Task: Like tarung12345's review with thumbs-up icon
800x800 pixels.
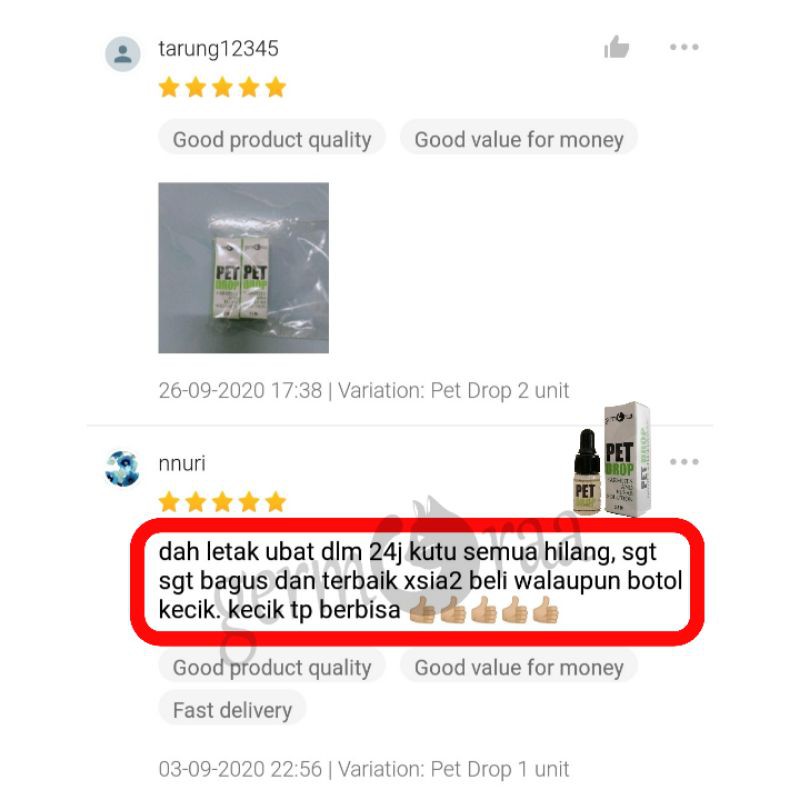Action: pos(616,47)
